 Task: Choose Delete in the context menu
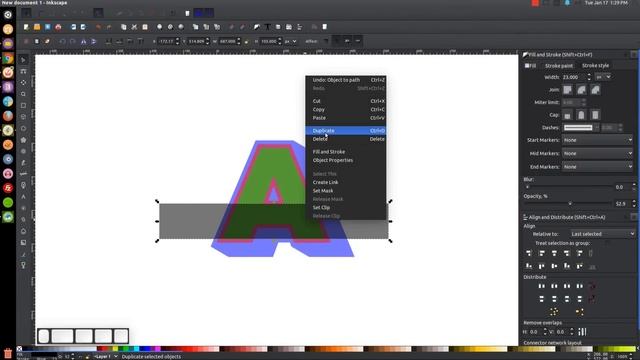click(x=346, y=139)
